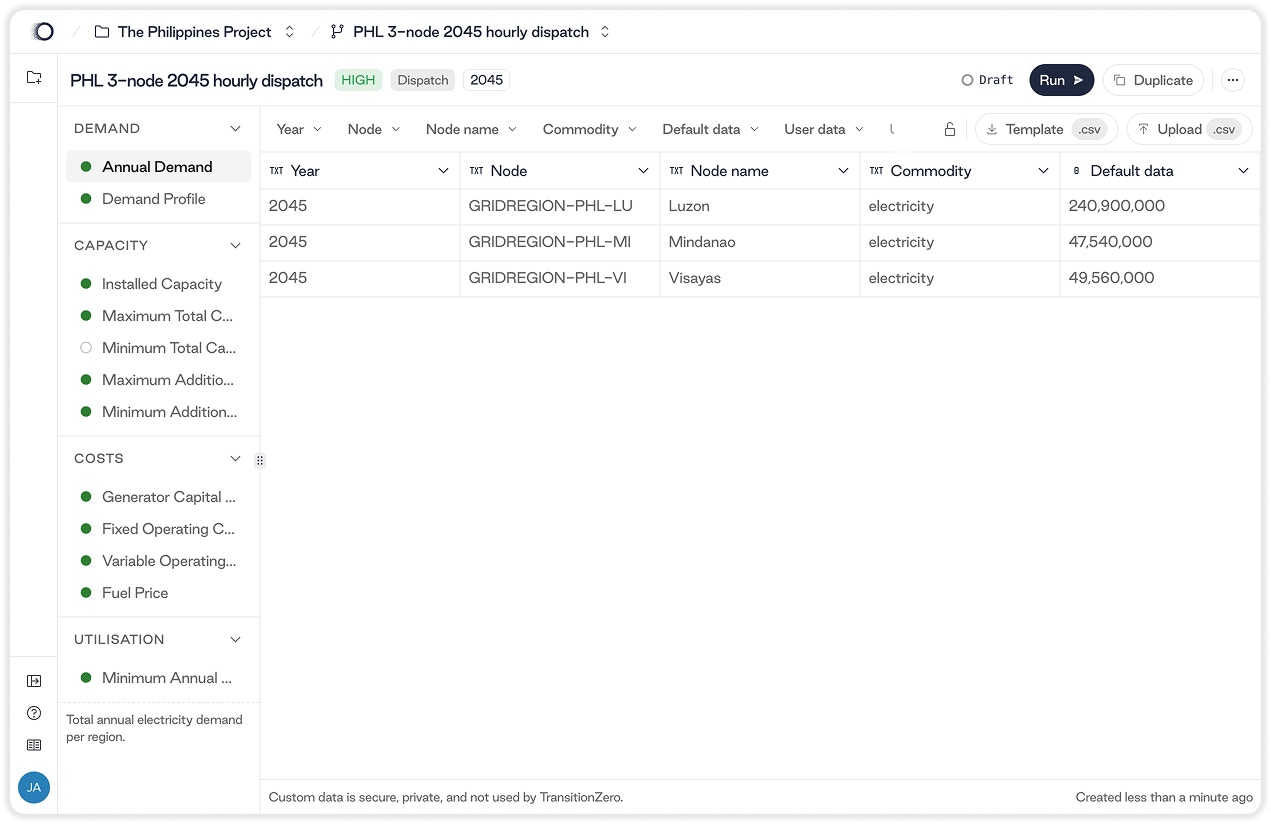Open the Year filter dropdown
Viewport: 1271px width, 824px height.
click(x=300, y=129)
